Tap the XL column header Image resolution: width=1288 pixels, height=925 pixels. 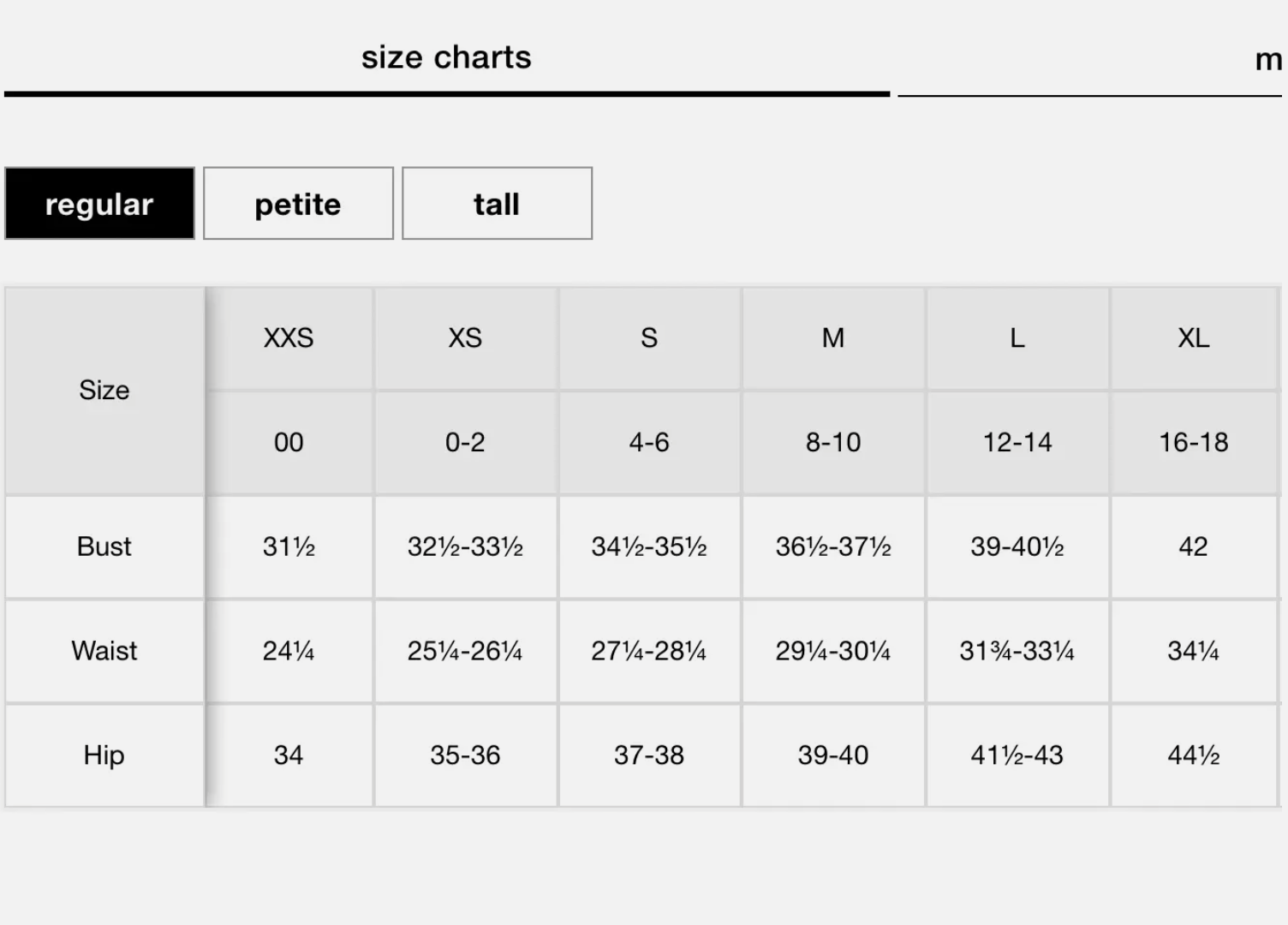pyautogui.click(x=1194, y=338)
